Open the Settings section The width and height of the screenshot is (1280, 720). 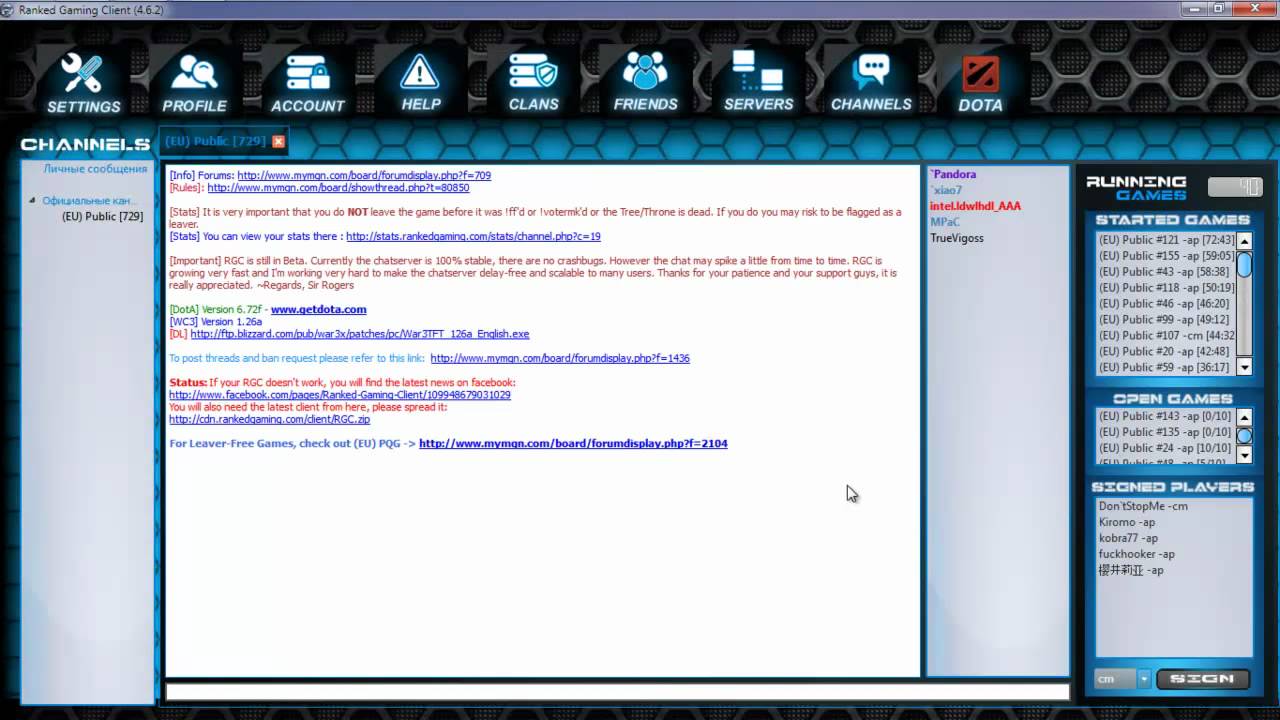(x=83, y=83)
